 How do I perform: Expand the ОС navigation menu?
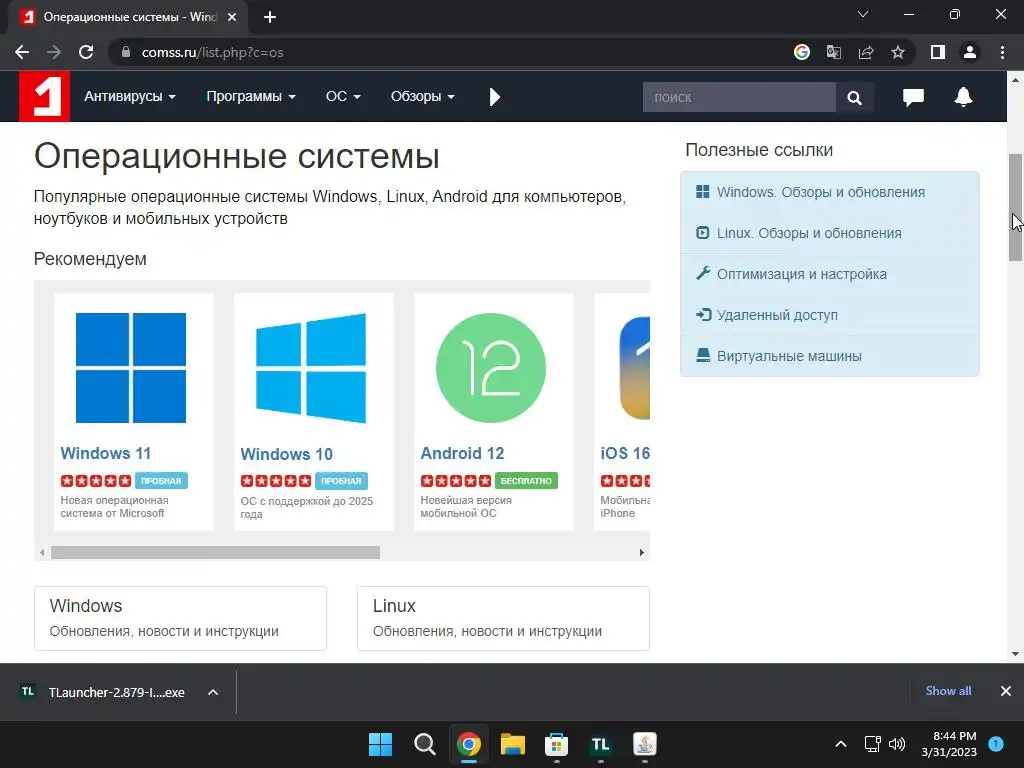343,97
